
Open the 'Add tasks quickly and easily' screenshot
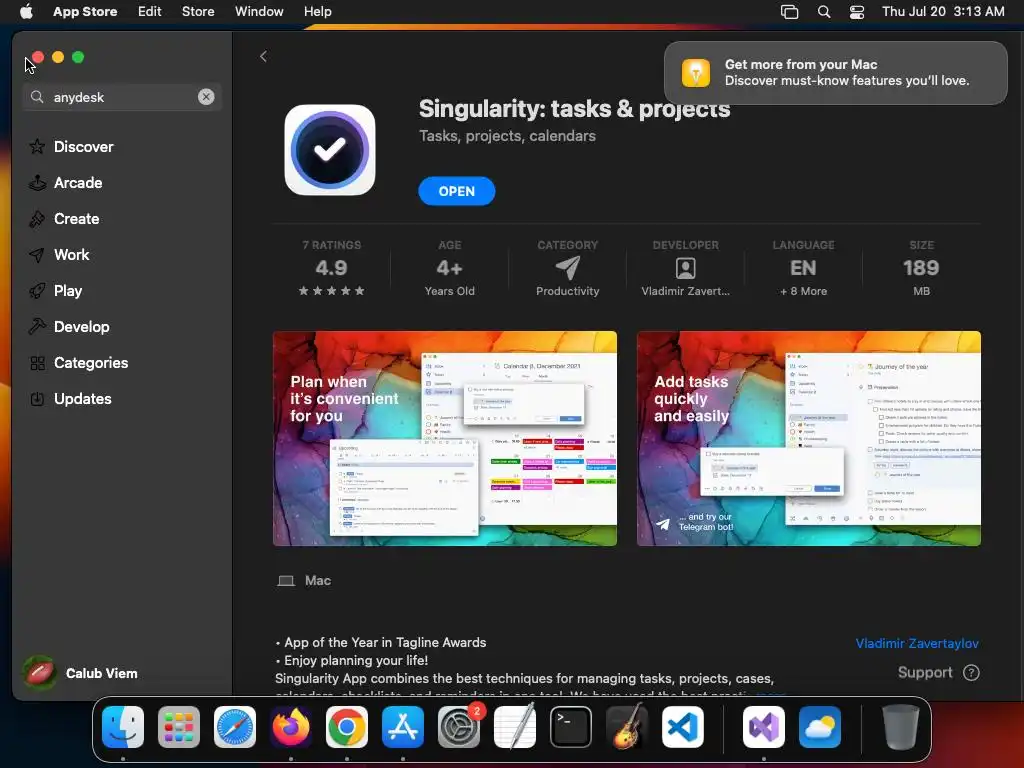tap(808, 438)
